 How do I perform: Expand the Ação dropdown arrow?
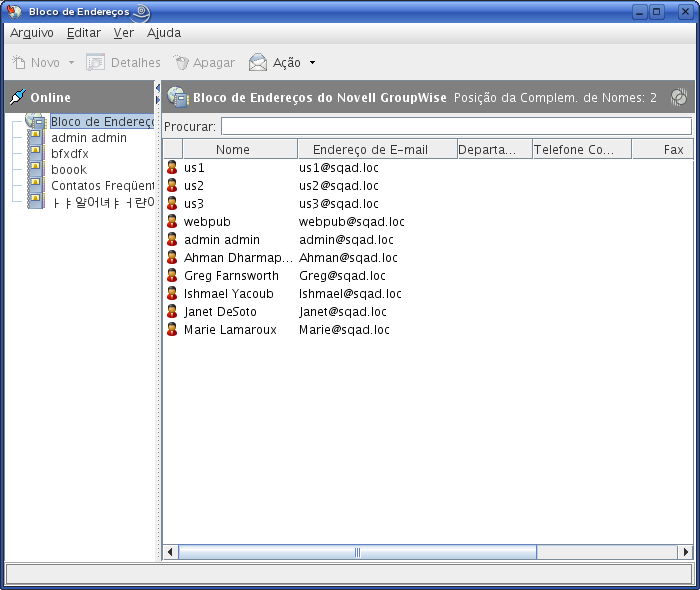click(312, 62)
